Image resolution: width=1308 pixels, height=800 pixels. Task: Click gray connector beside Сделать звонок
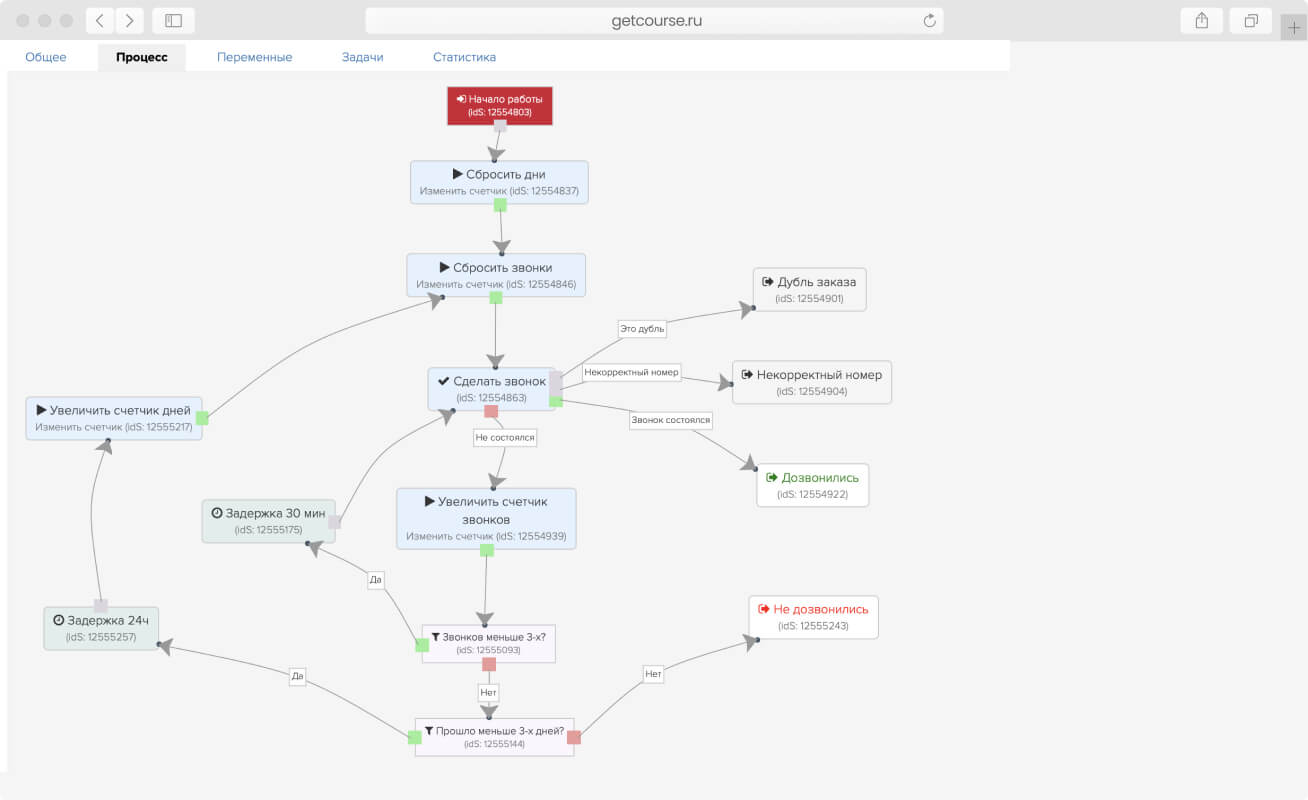(556, 383)
